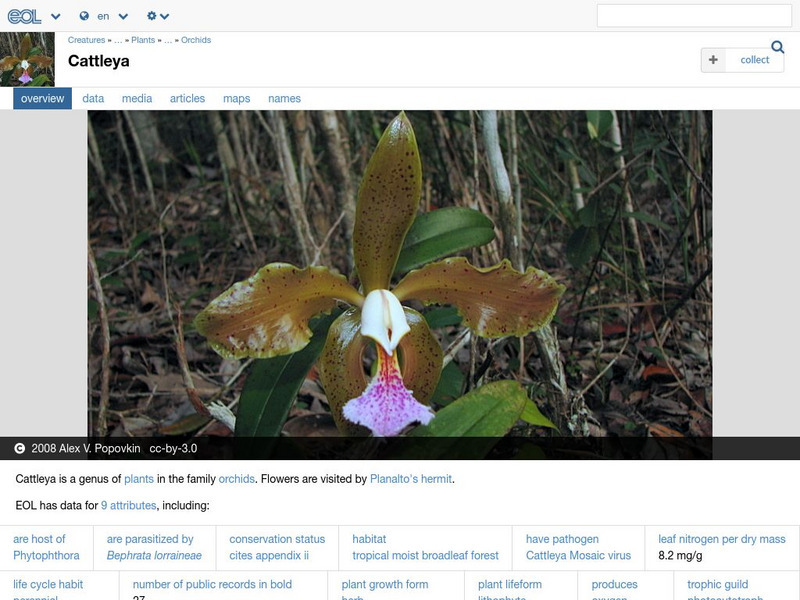
Task: Click the search magnifier icon
Action: (775, 46)
